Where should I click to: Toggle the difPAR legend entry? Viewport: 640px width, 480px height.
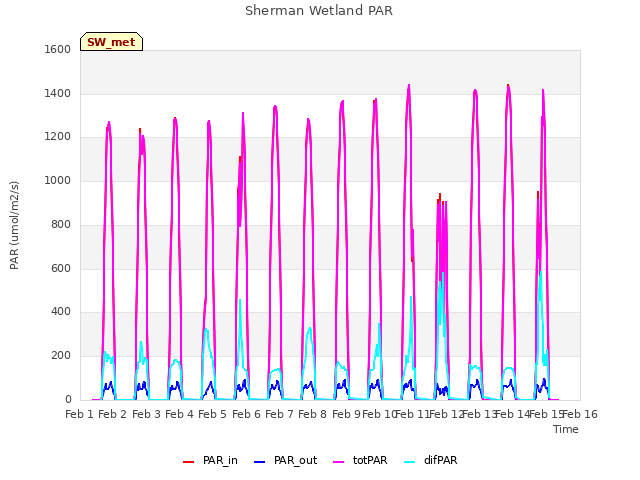pos(431,460)
